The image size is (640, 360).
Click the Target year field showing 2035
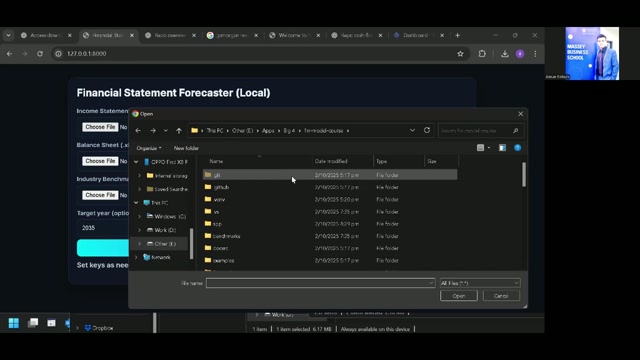point(104,228)
